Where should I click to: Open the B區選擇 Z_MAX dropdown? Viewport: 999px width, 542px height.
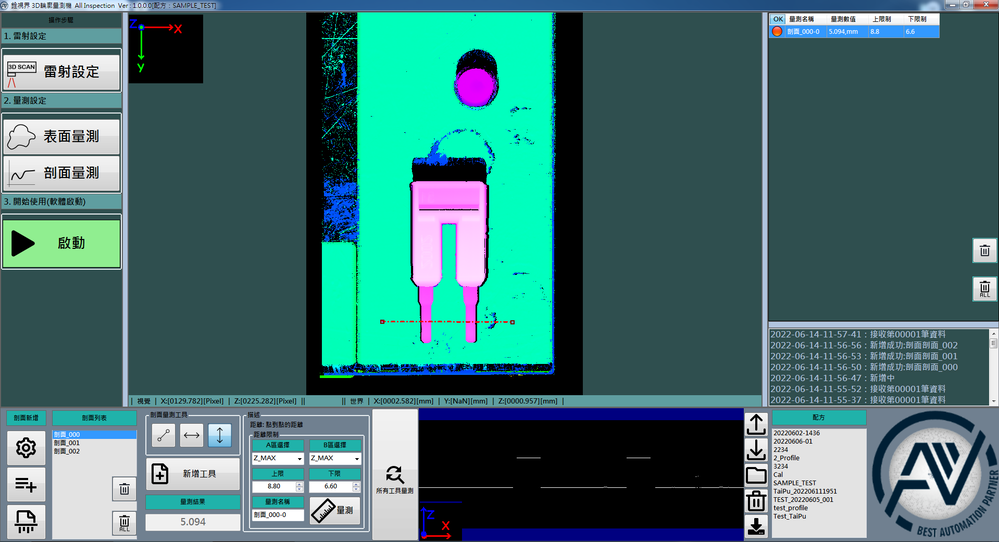point(334,458)
